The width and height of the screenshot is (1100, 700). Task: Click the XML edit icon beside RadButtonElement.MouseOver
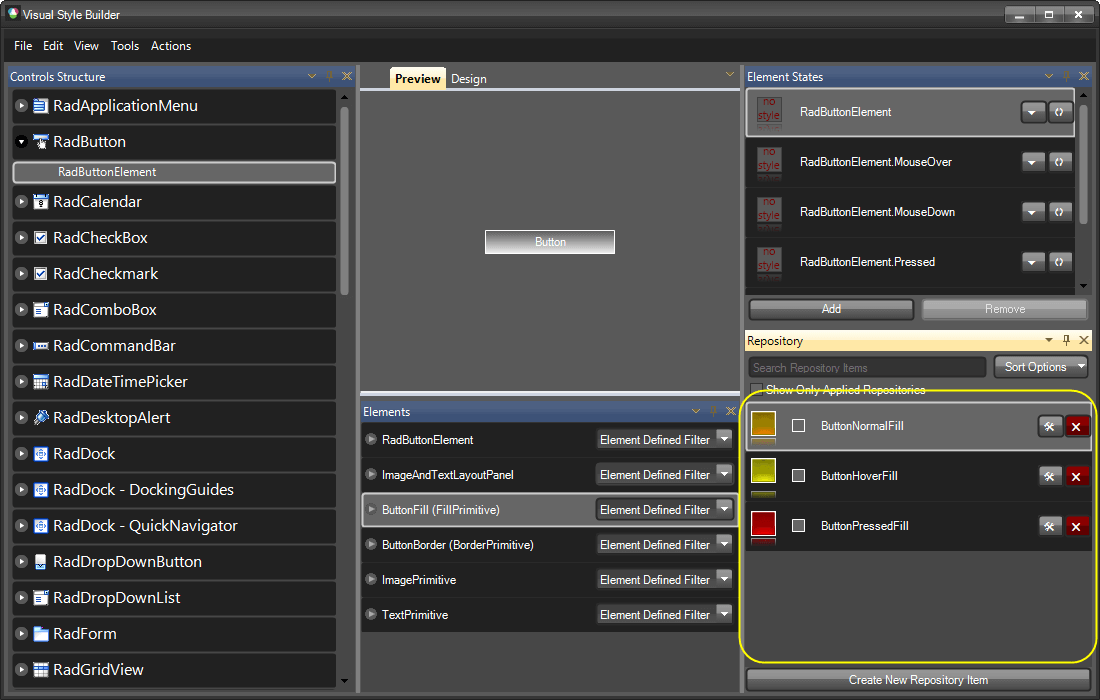click(1060, 161)
